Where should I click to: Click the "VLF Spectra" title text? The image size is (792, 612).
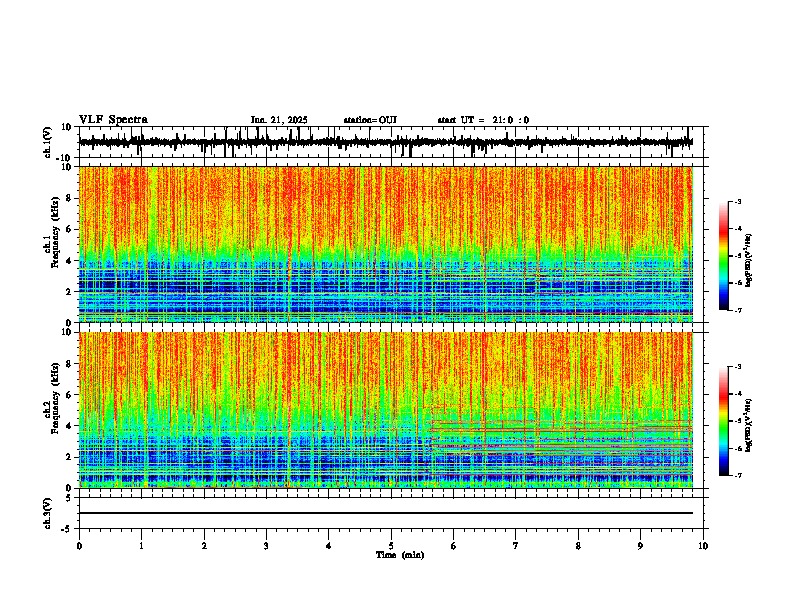pos(113,120)
